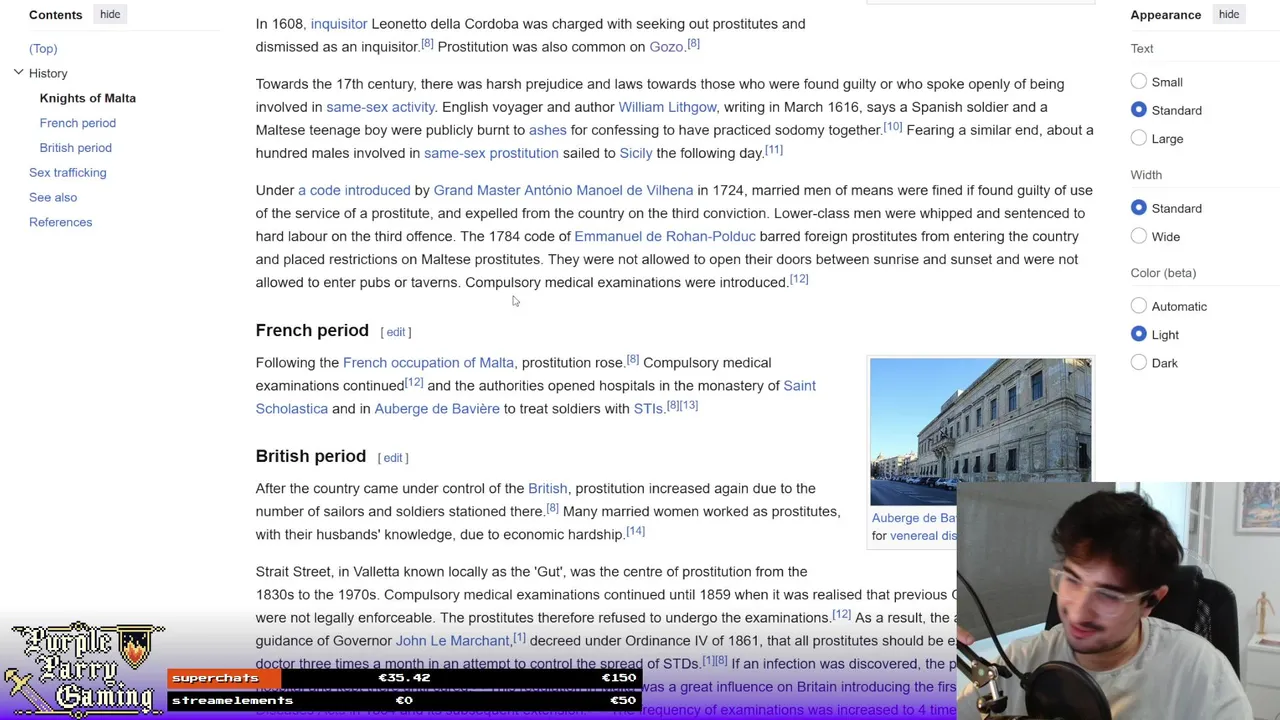Open Knights of Malta contents entry
This screenshot has height=720, width=1280.
pyautogui.click(x=88, y=98)
